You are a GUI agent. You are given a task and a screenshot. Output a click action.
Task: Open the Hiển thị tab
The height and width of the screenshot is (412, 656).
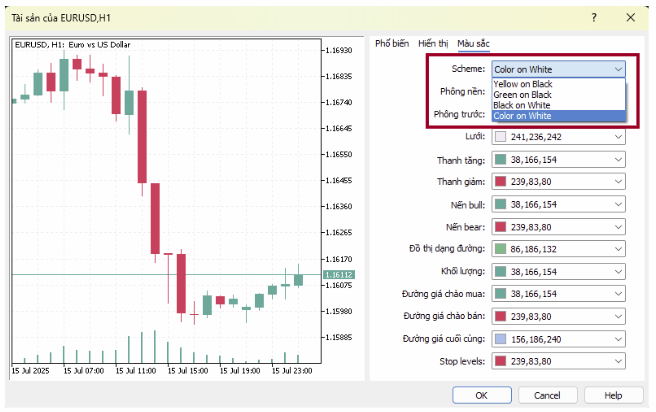pyautogui.click(x=433, y=44)
